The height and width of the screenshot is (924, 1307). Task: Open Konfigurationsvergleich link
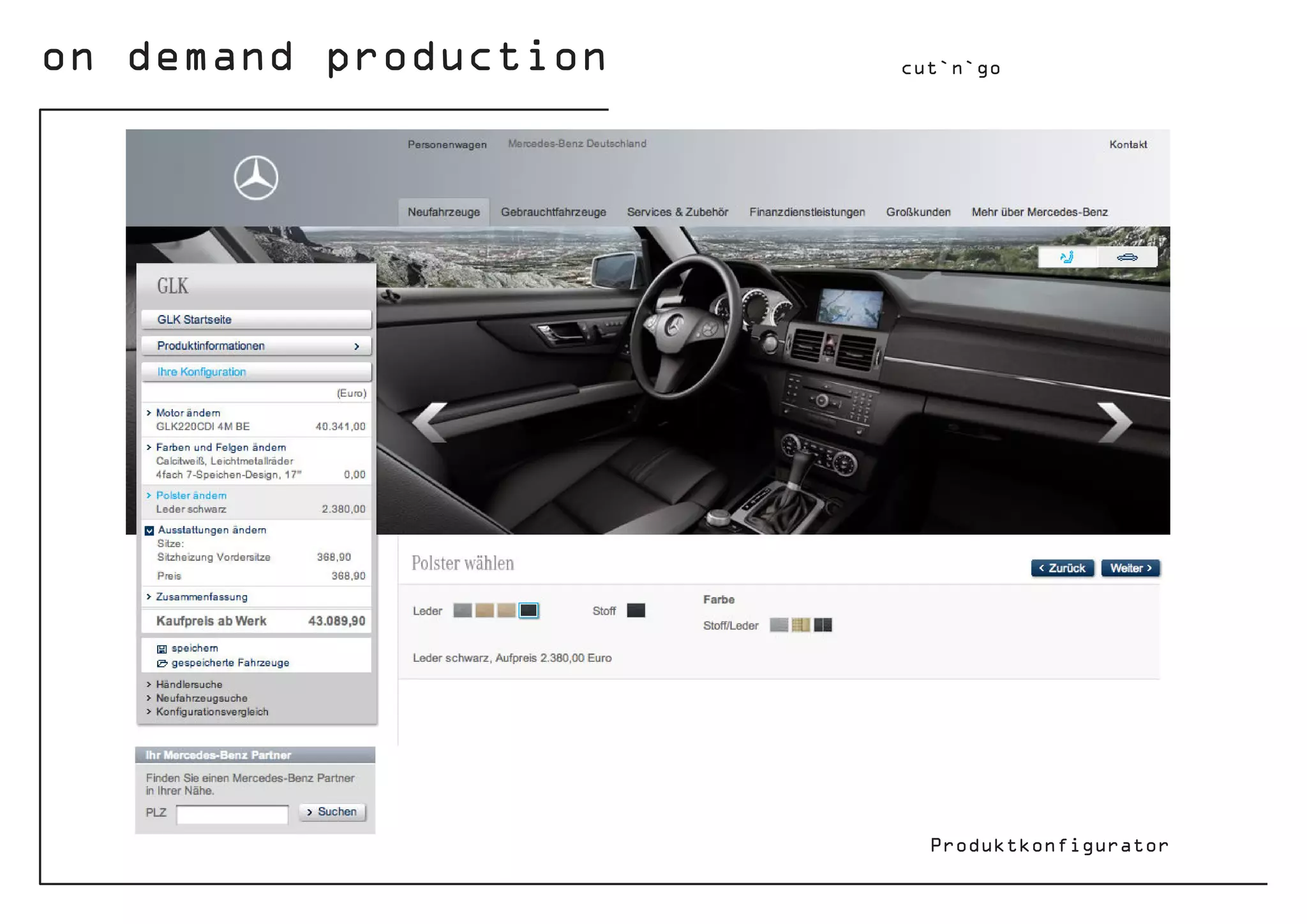pos(207,712)
